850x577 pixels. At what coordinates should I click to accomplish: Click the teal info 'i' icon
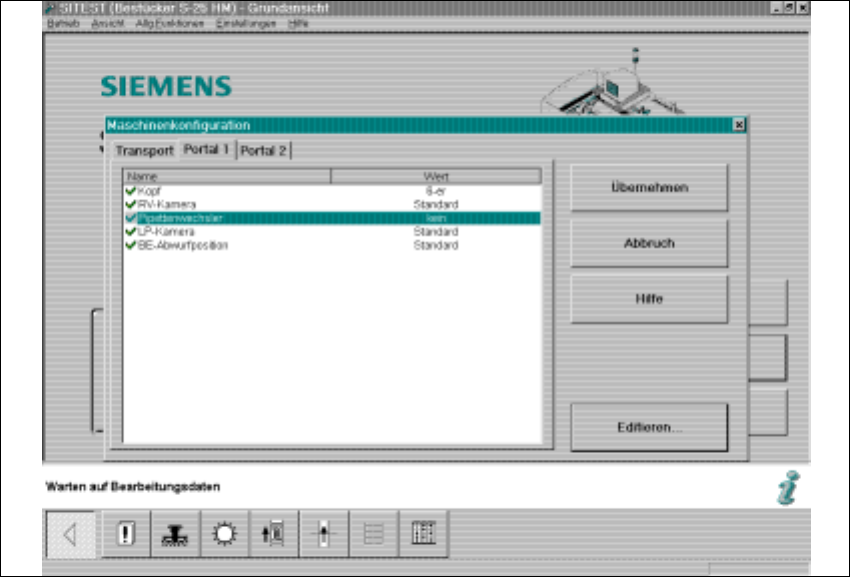[x=788, y=488]
